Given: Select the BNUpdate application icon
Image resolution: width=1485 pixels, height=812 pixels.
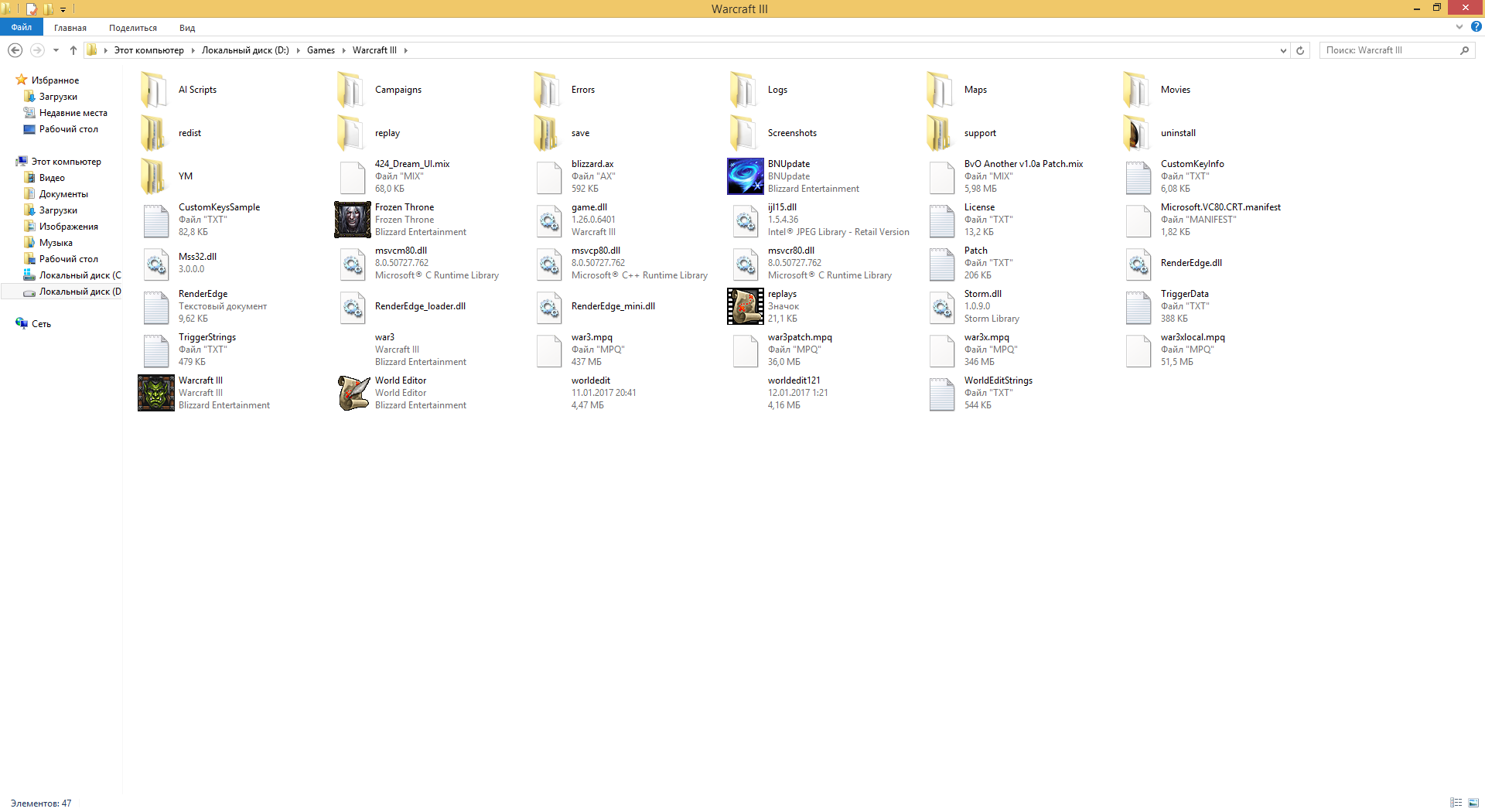Looking at the screenshot, I should (x=746, y=176).
